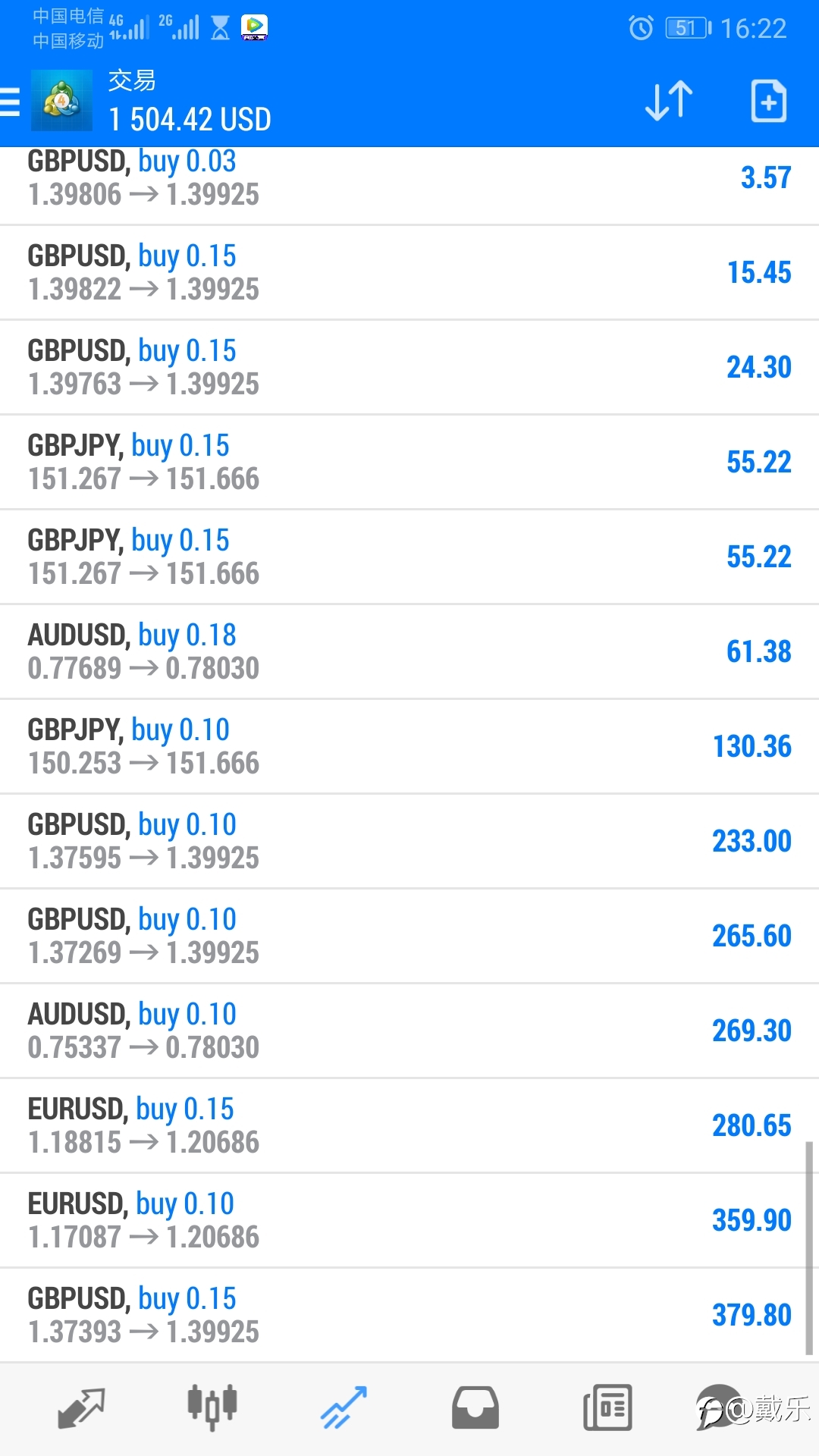This screenshot has height=1456, width=819.
Task: Open the GBPJPY buy 0.10 position
Action: (x=409, y=746)
